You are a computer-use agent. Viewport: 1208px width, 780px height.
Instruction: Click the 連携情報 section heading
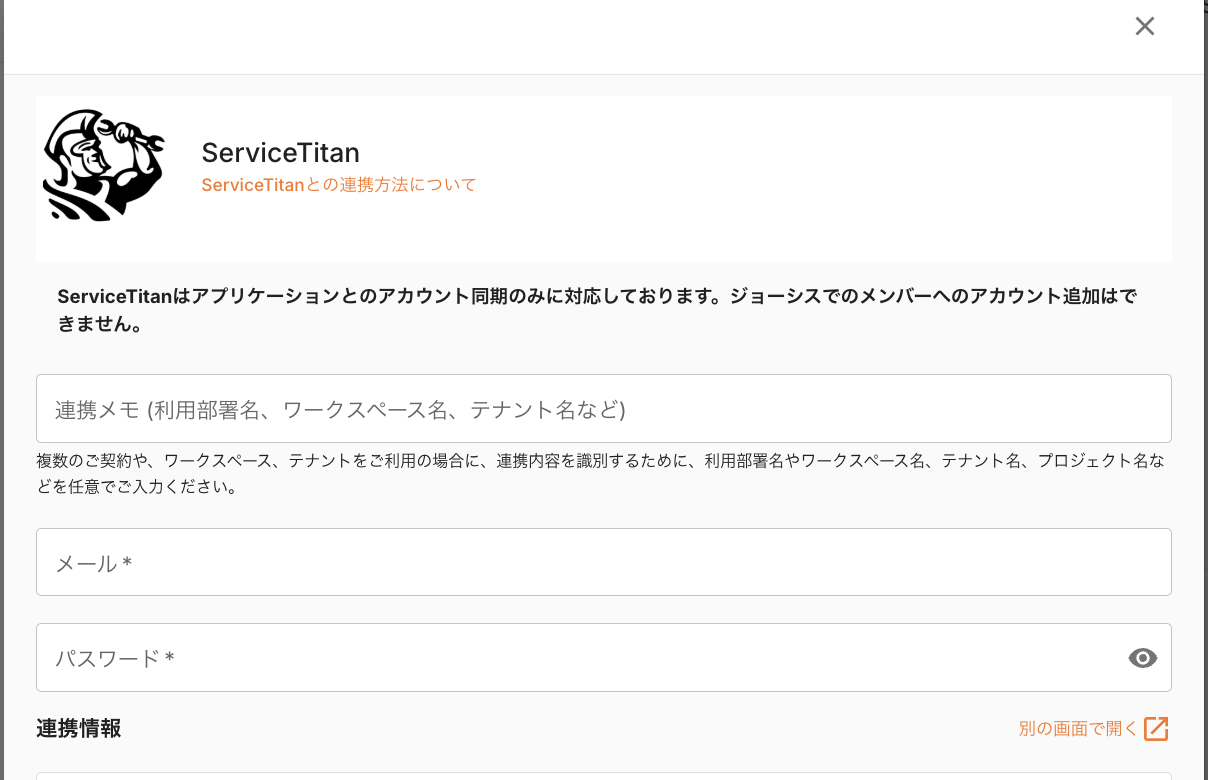[79, 729]
